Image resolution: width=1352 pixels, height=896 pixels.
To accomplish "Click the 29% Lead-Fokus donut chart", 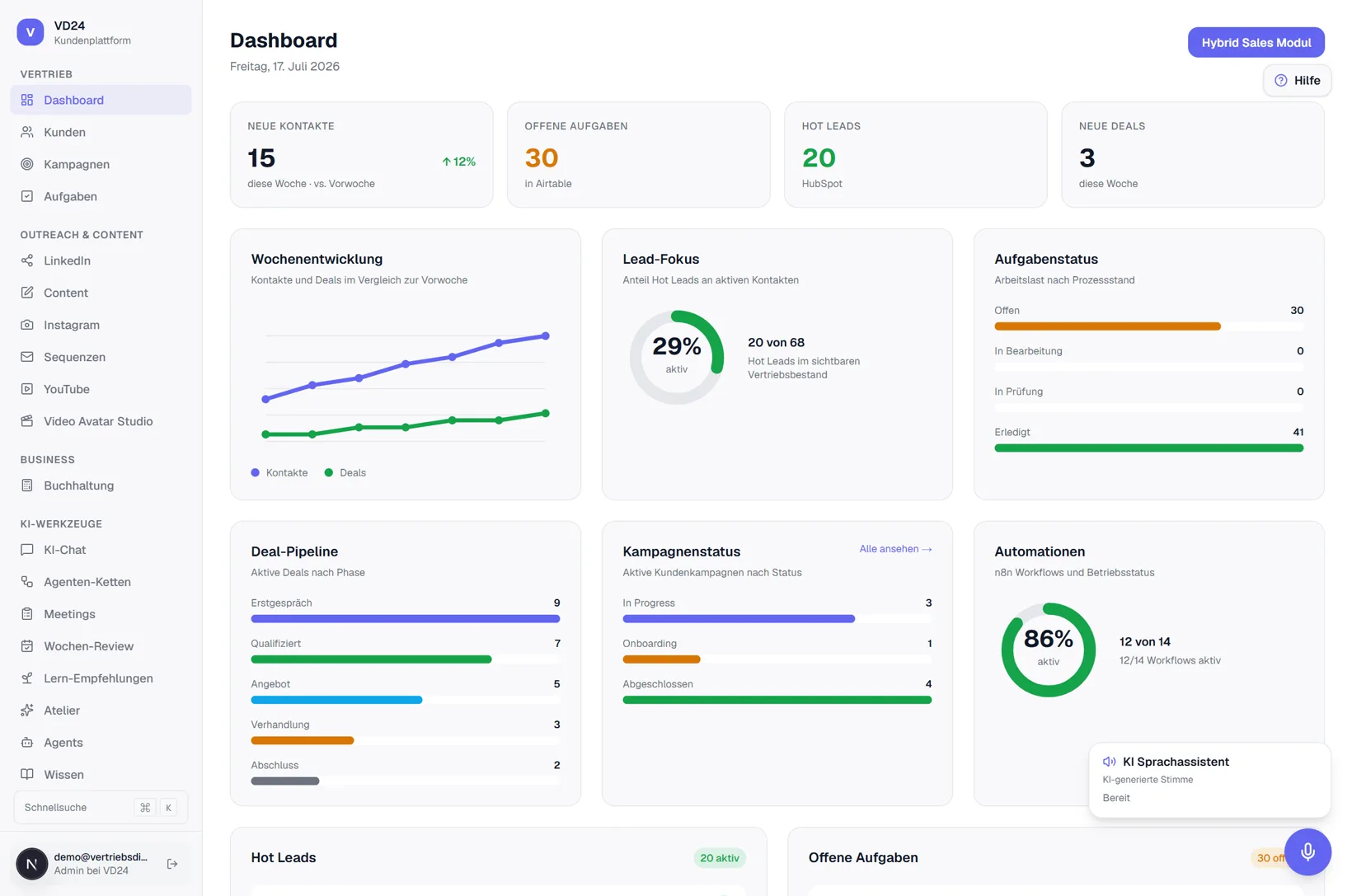I will point(677,357).
